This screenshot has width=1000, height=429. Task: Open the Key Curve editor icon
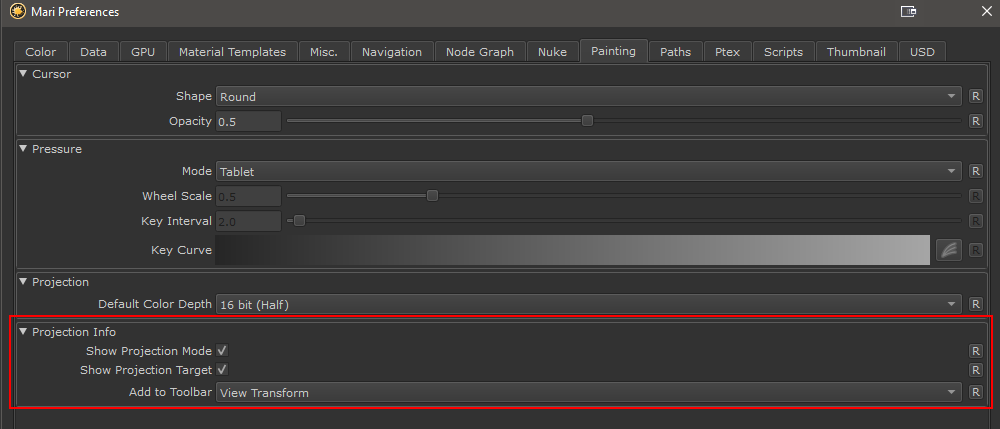(948, 250)
